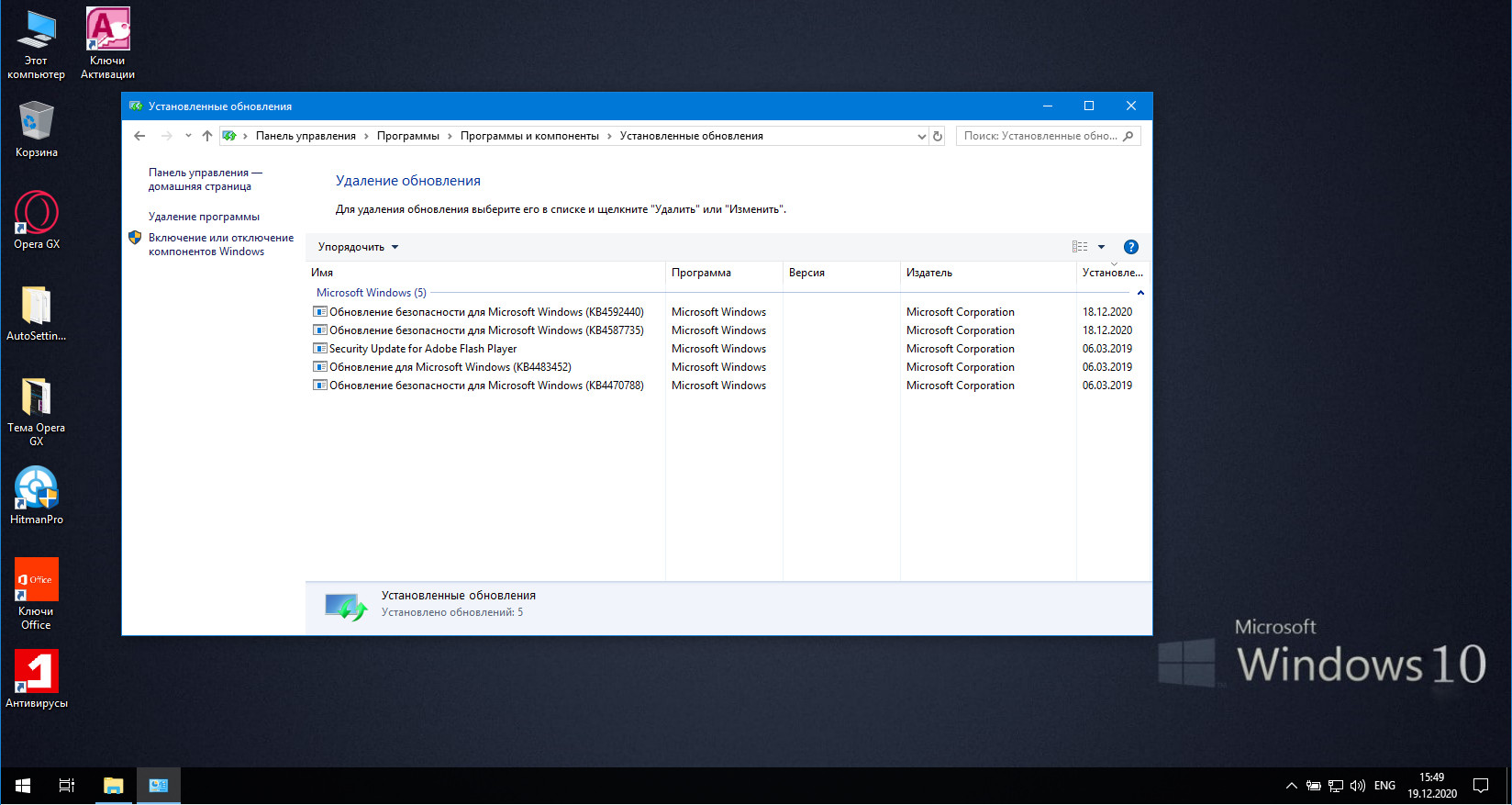
Task: Expand the view options dropdown arrow
Action: (1101, 247)
